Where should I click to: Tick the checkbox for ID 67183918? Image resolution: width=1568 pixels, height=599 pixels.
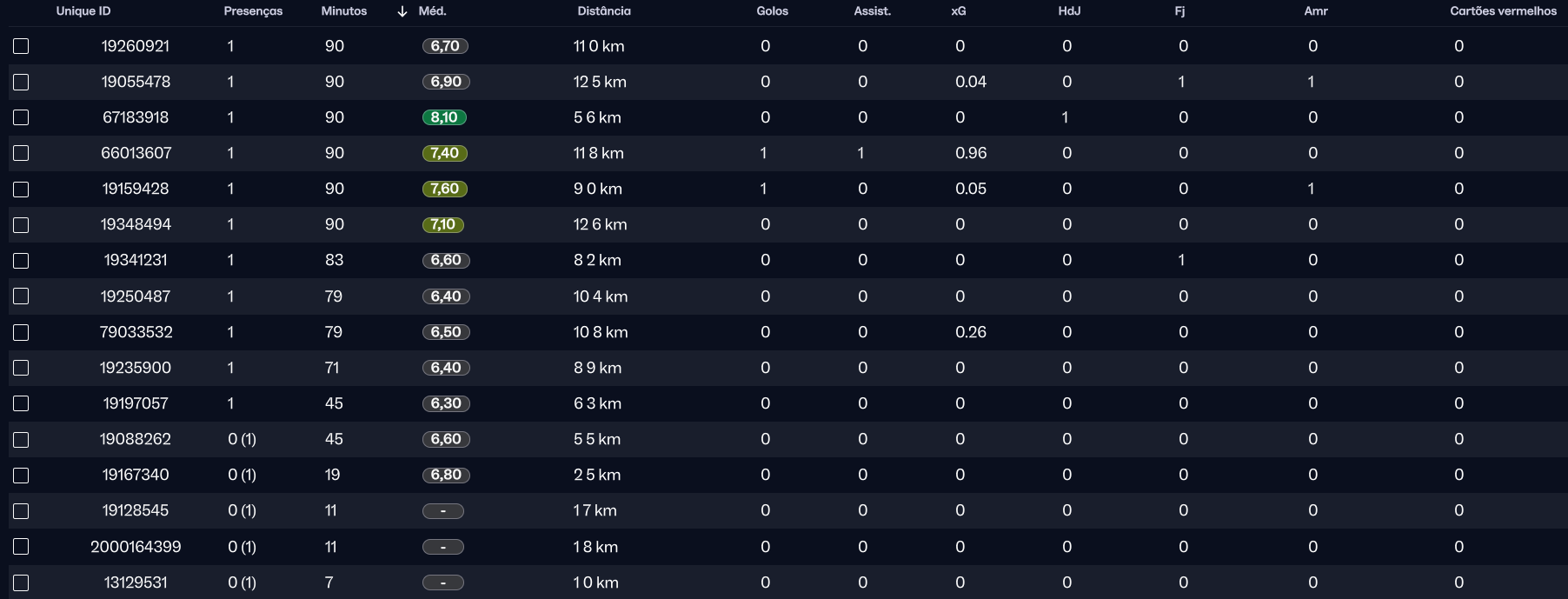[x=22, y=117]
